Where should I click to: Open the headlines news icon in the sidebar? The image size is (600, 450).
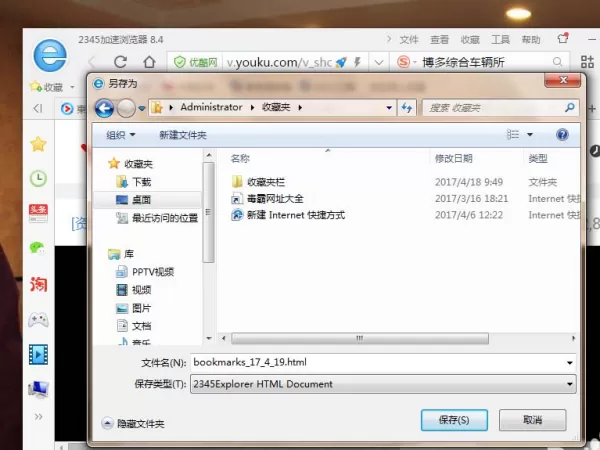[x=38, y=213]
